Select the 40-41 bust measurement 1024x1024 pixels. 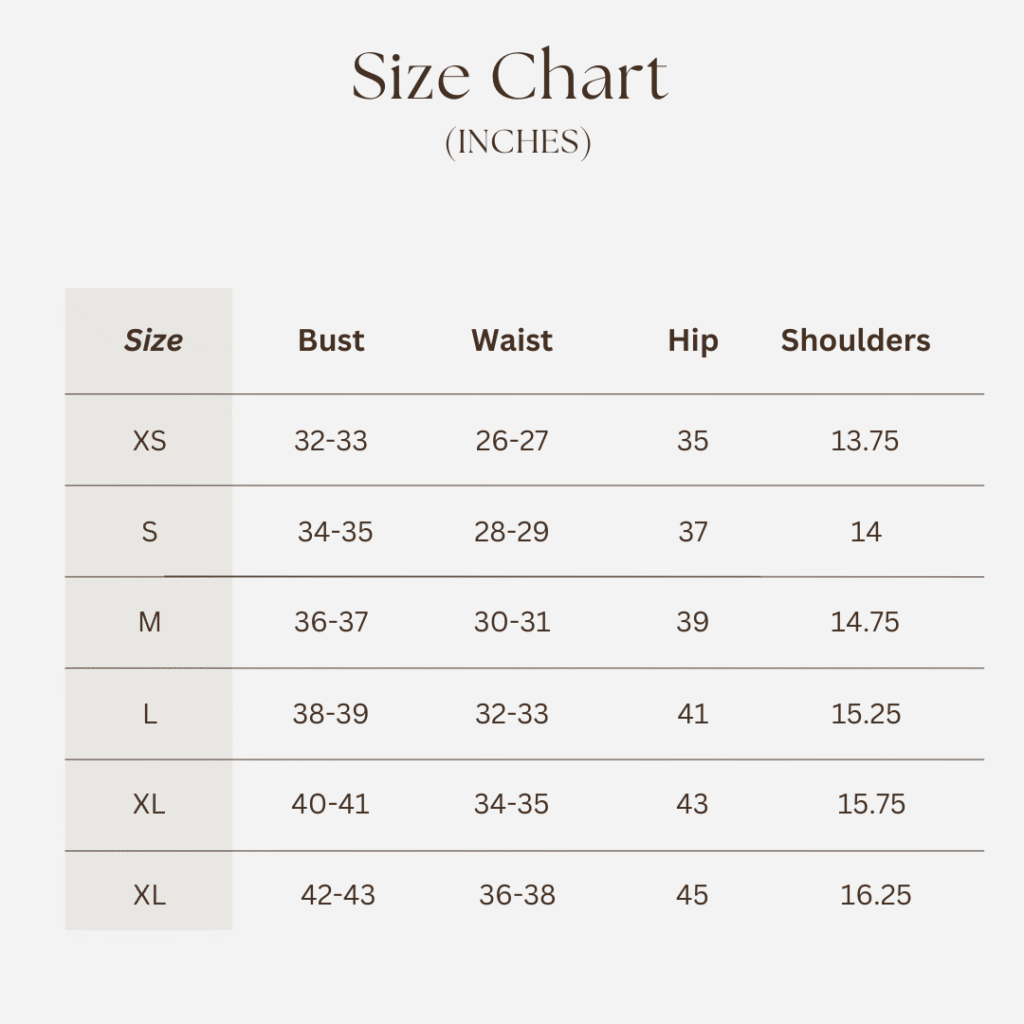(x=330, y=805)
